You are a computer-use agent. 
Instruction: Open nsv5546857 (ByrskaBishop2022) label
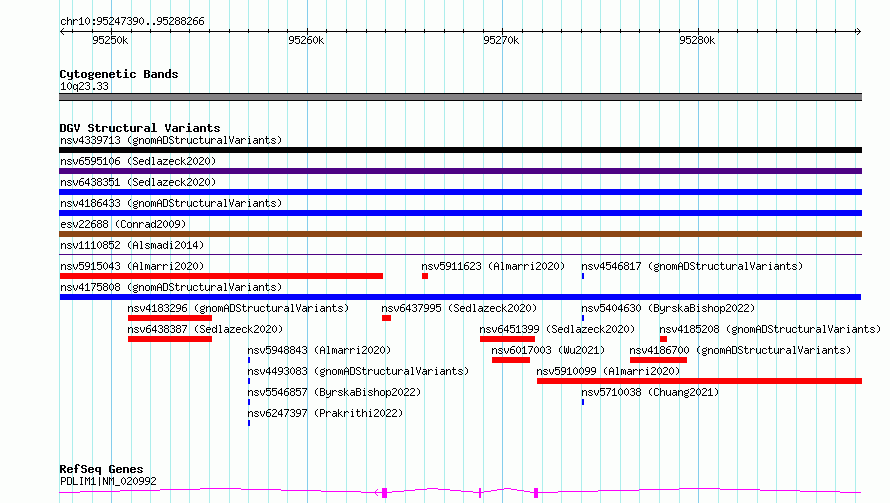coord(334,392)
